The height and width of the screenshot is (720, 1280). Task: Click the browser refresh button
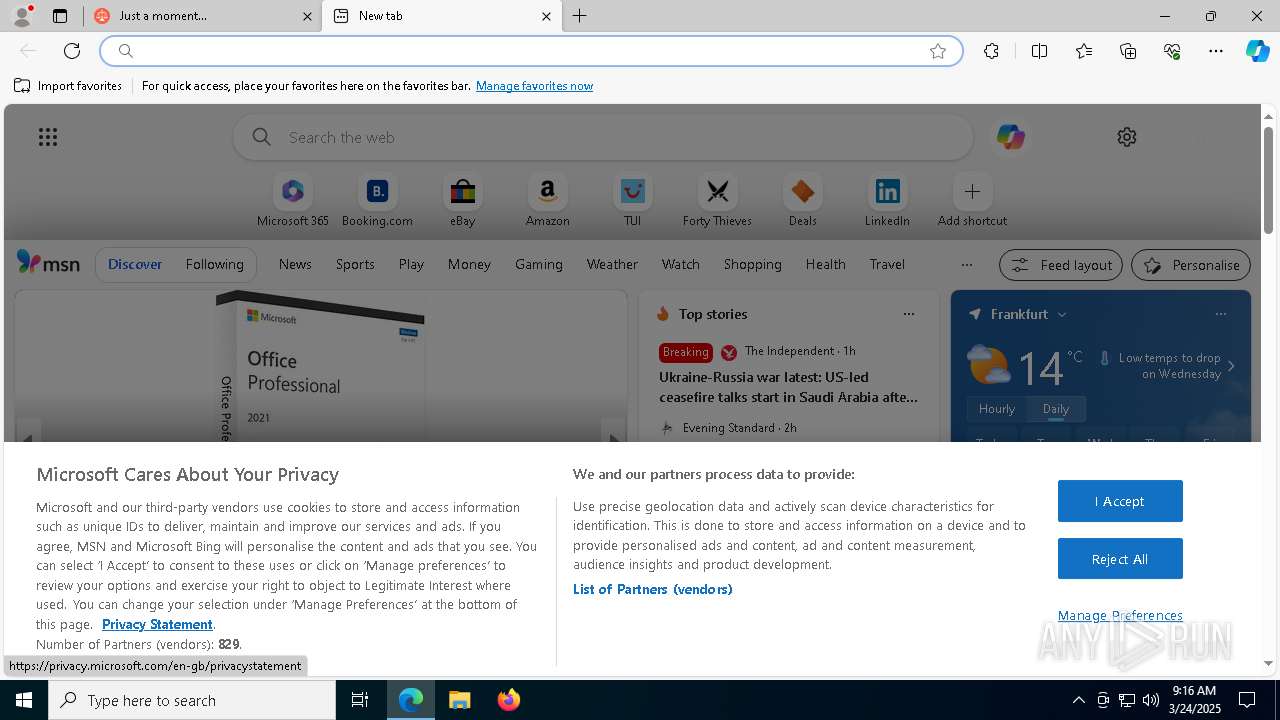tap(72, 51)
